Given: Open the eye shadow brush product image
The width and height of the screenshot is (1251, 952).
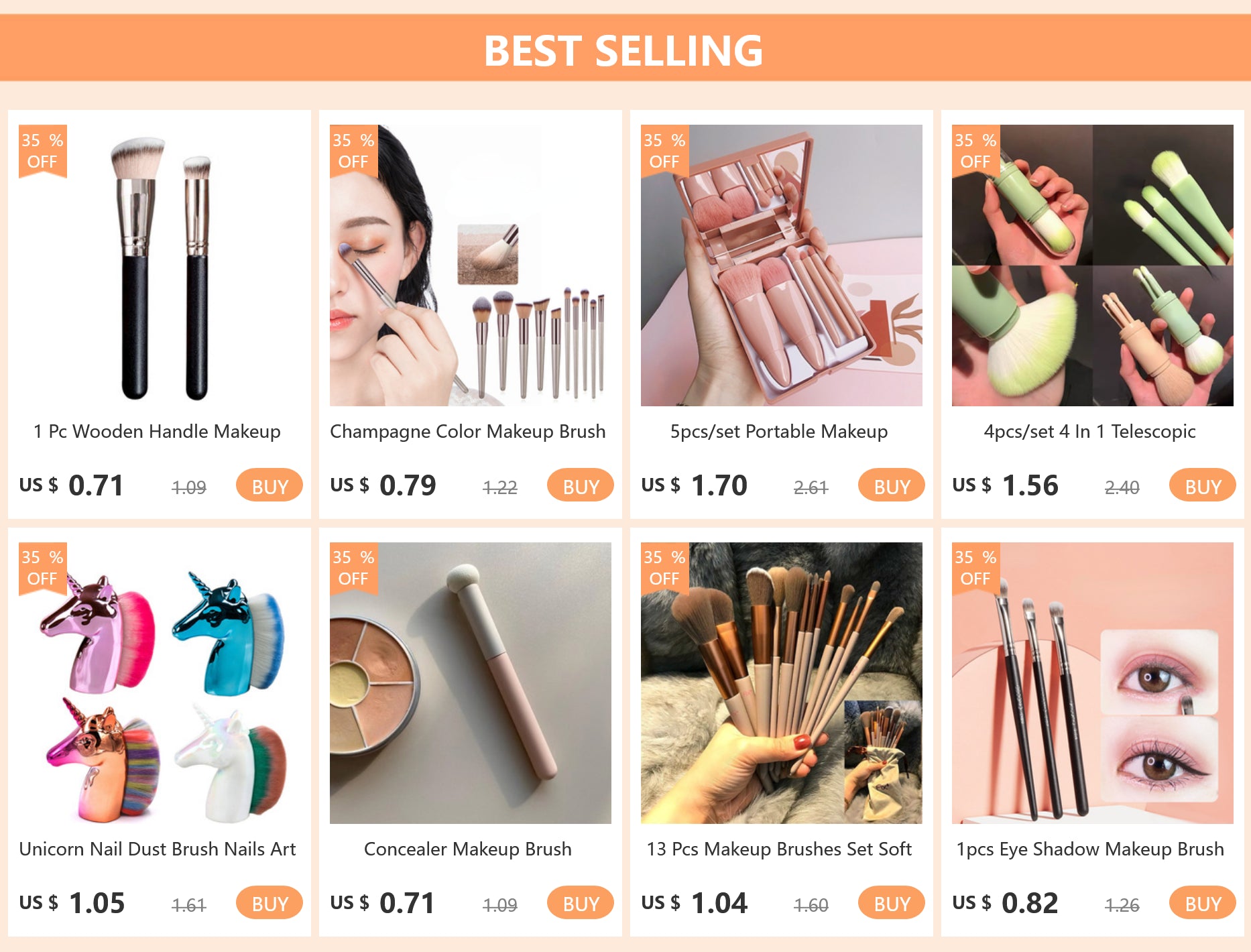Looking at the screenshot, I should click(x=1093, y=683).
